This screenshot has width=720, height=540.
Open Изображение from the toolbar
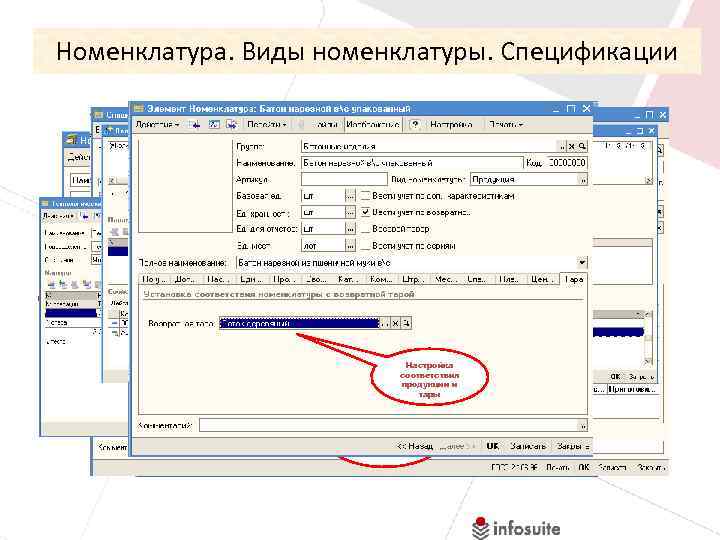tap(372, 124)
